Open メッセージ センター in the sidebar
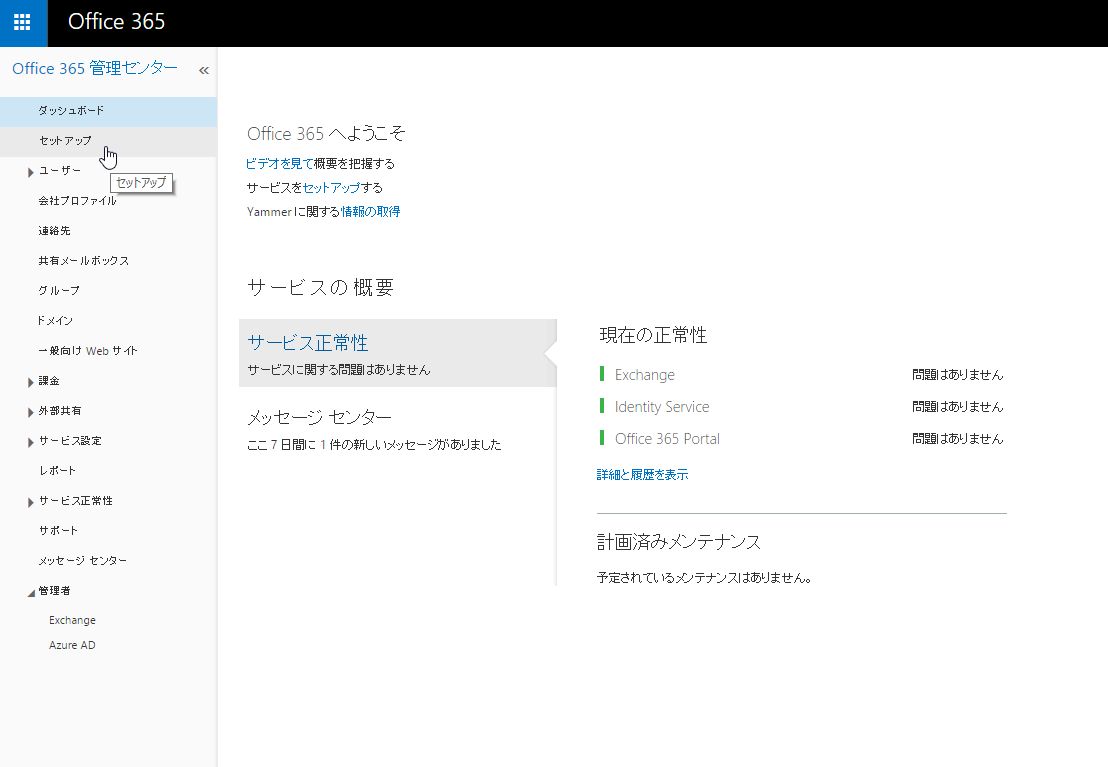 coord(83,561)
